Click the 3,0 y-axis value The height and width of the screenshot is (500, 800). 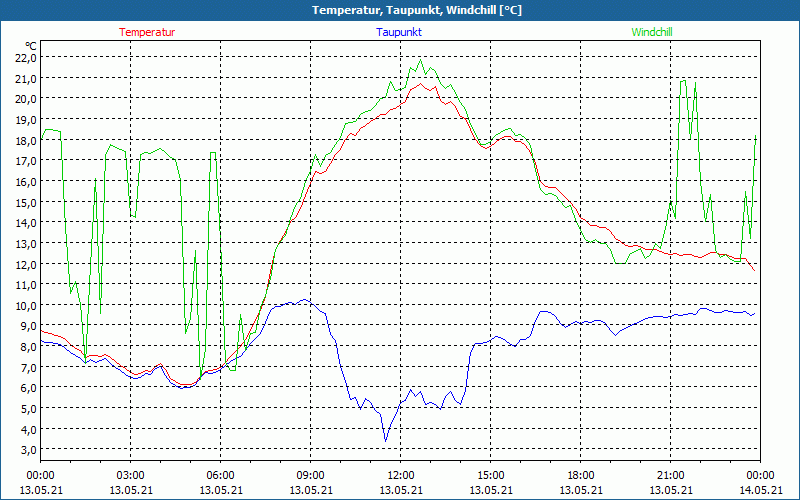click(28, 449)
